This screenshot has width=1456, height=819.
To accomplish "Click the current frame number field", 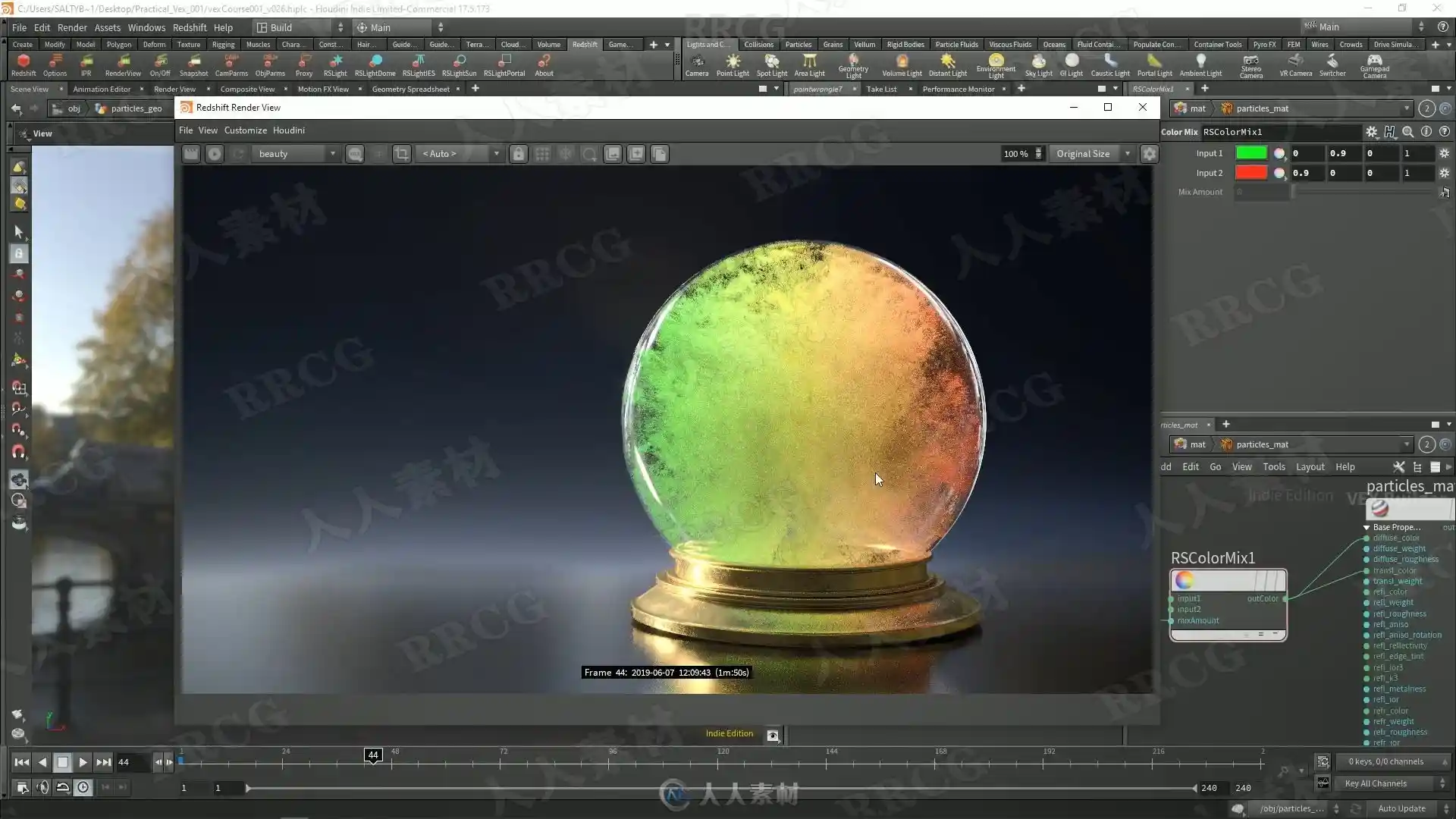I will [132, 762].
